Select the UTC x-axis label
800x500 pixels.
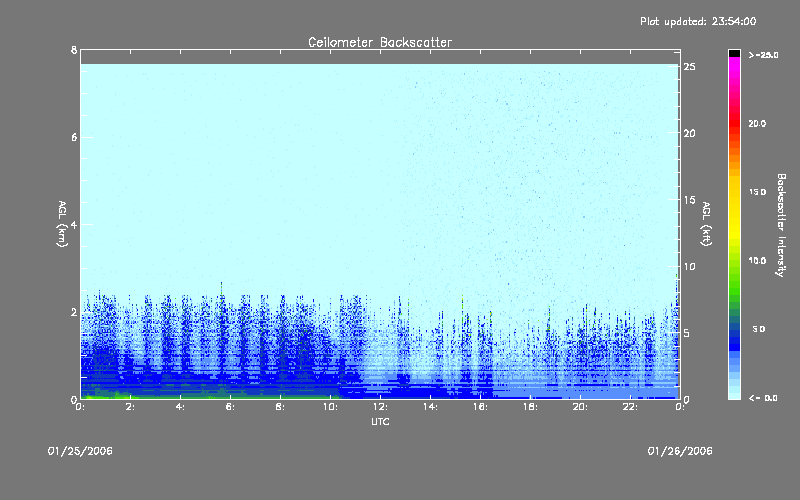[380, 421]
